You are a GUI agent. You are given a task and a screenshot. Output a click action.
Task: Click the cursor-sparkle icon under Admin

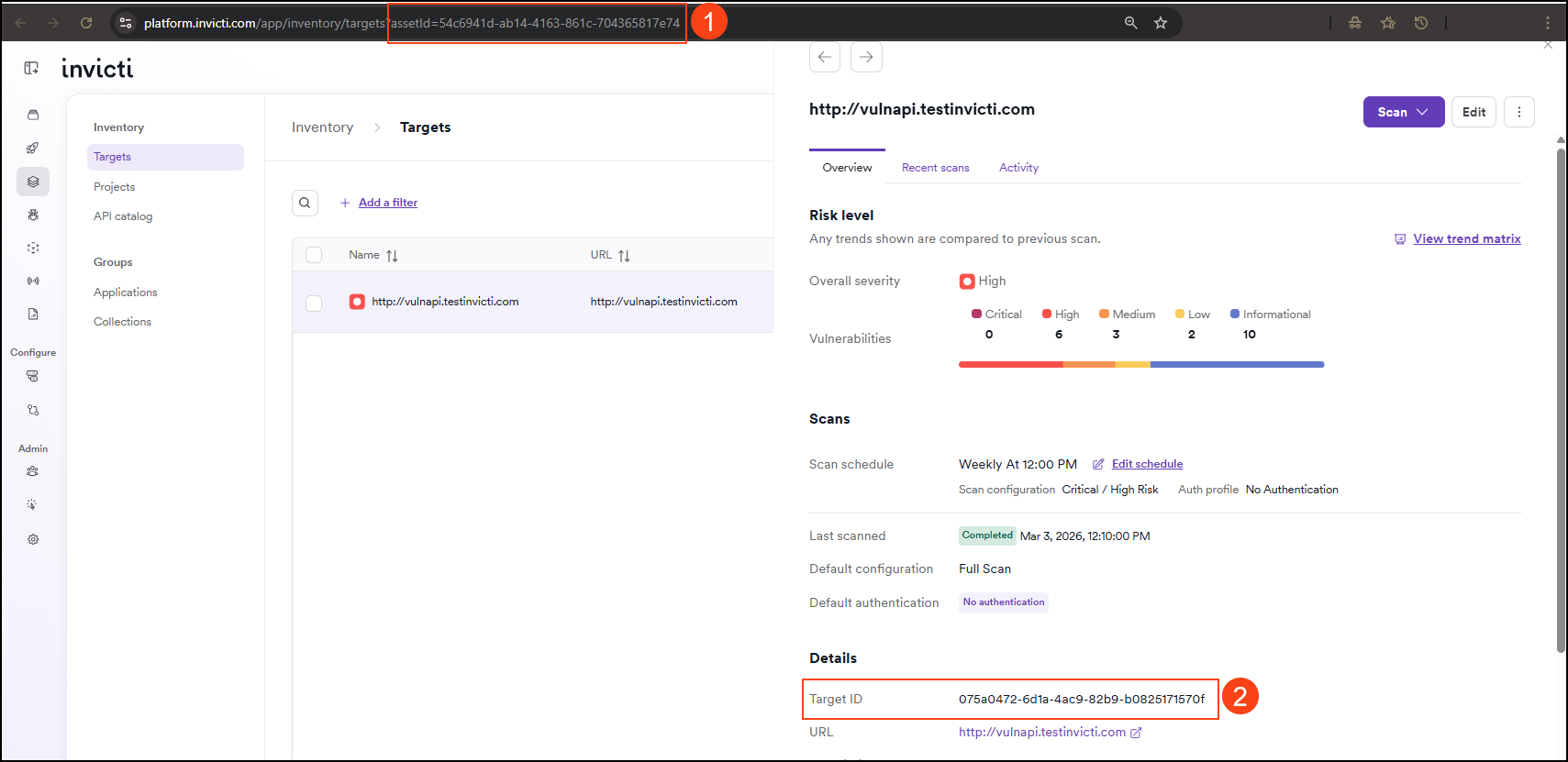33,505
